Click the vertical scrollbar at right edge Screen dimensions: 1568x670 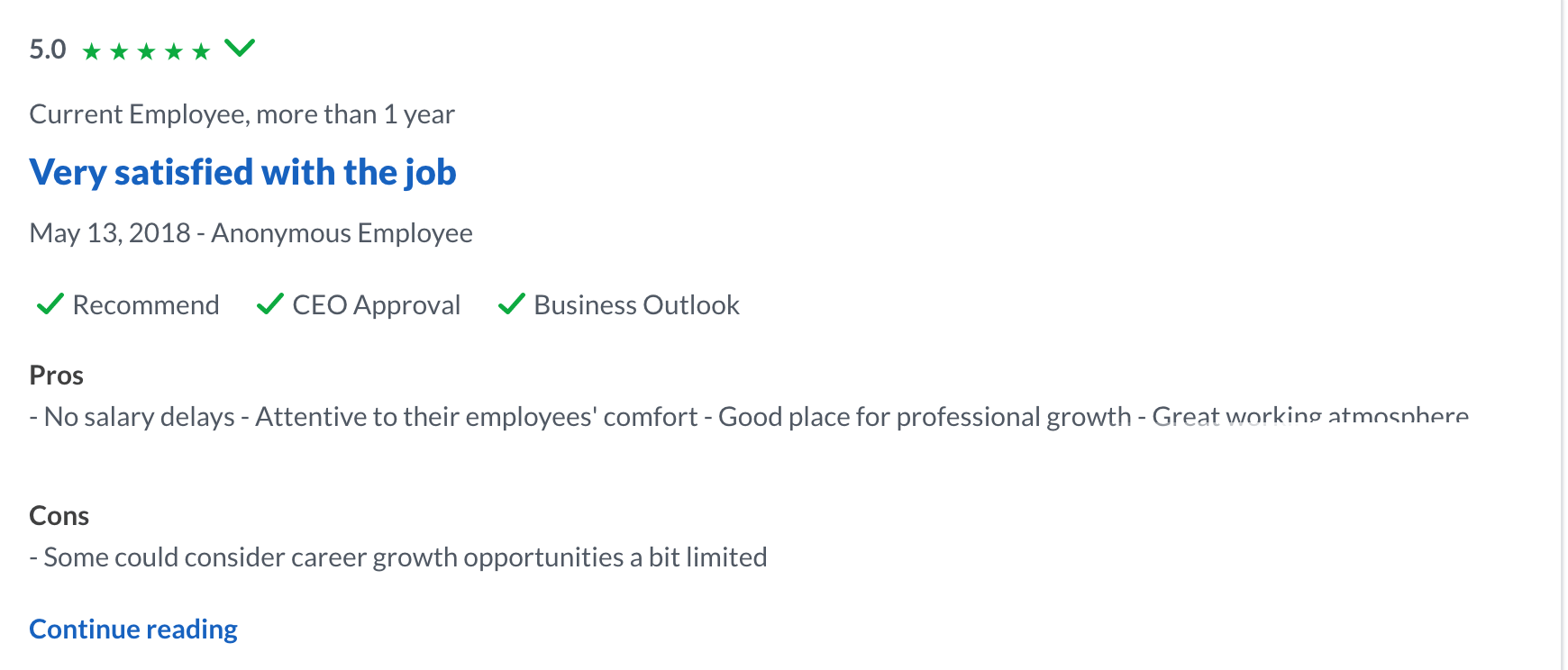1563,335
